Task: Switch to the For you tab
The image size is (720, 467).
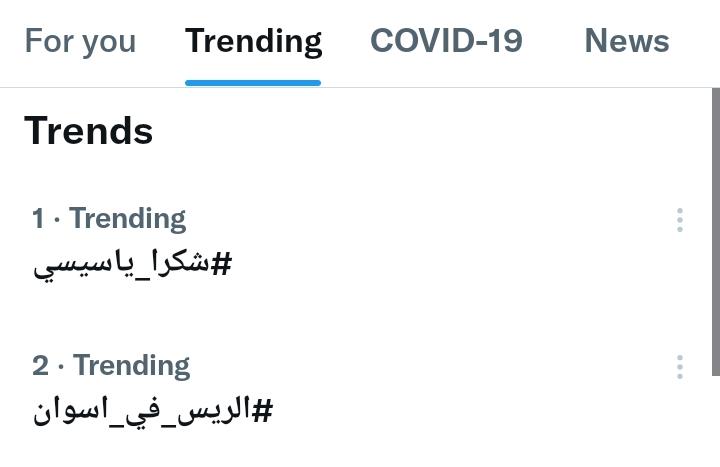Action: pos(80,41)
